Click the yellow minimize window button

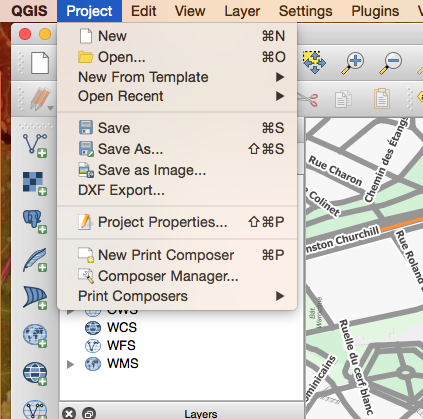coord(45,34)
